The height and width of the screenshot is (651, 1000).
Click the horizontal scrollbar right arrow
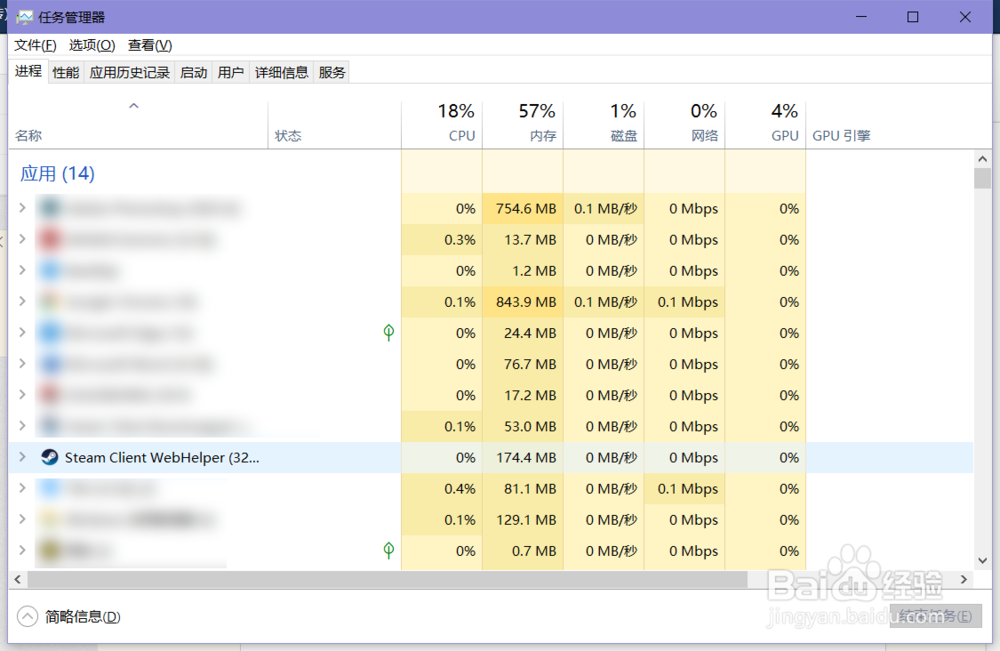(x=964, y=579)
